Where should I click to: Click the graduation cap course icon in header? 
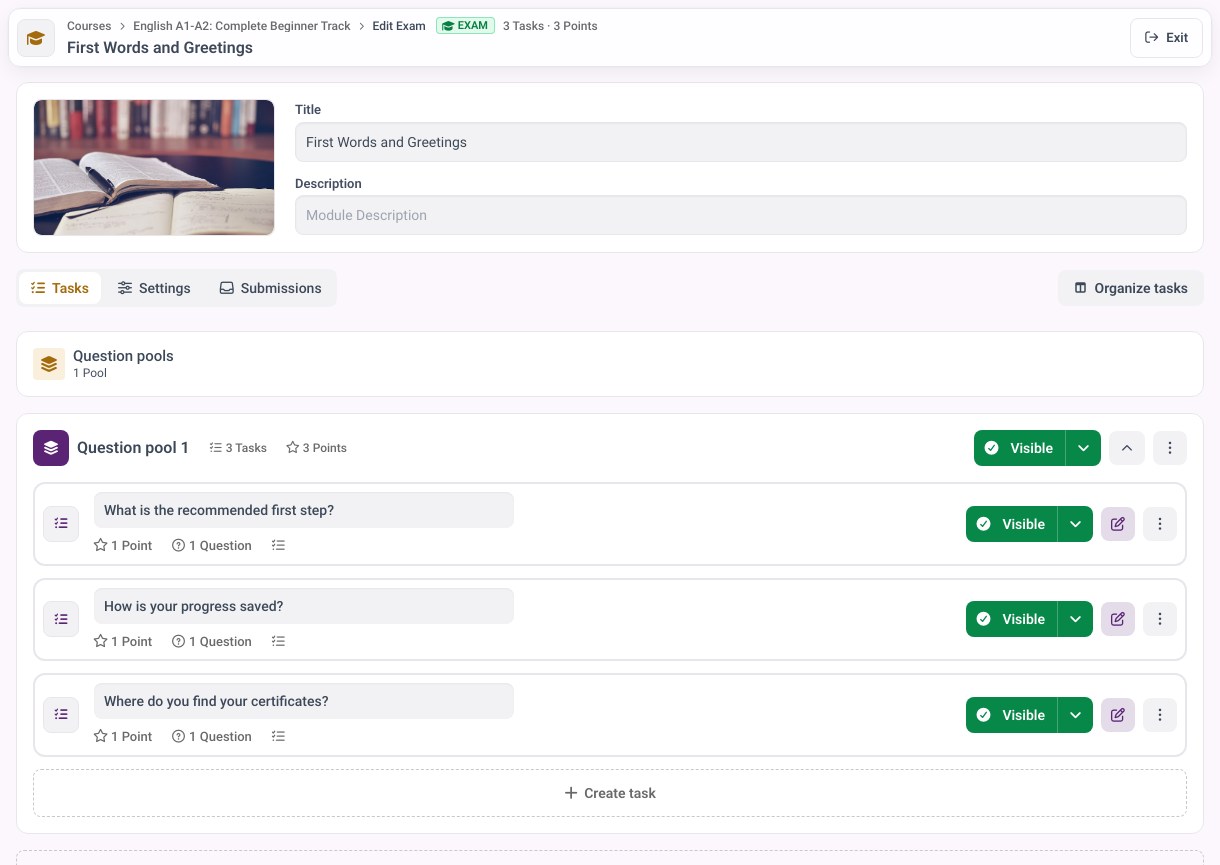[x=36, y=38]
